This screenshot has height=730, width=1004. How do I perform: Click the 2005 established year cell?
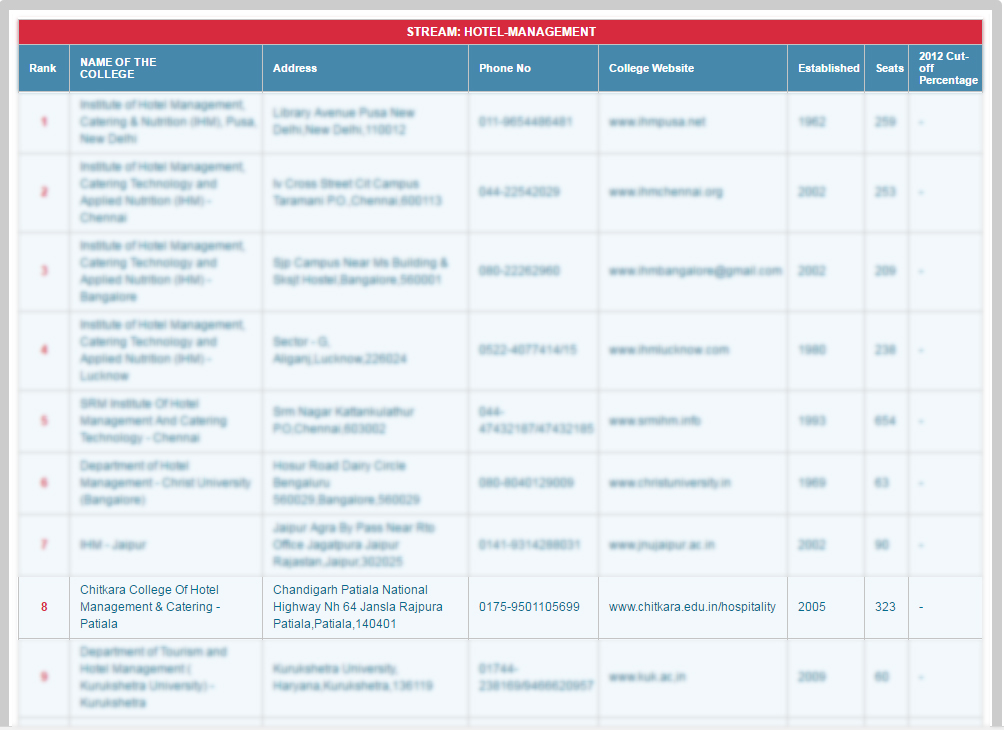(x=812, y=607)
